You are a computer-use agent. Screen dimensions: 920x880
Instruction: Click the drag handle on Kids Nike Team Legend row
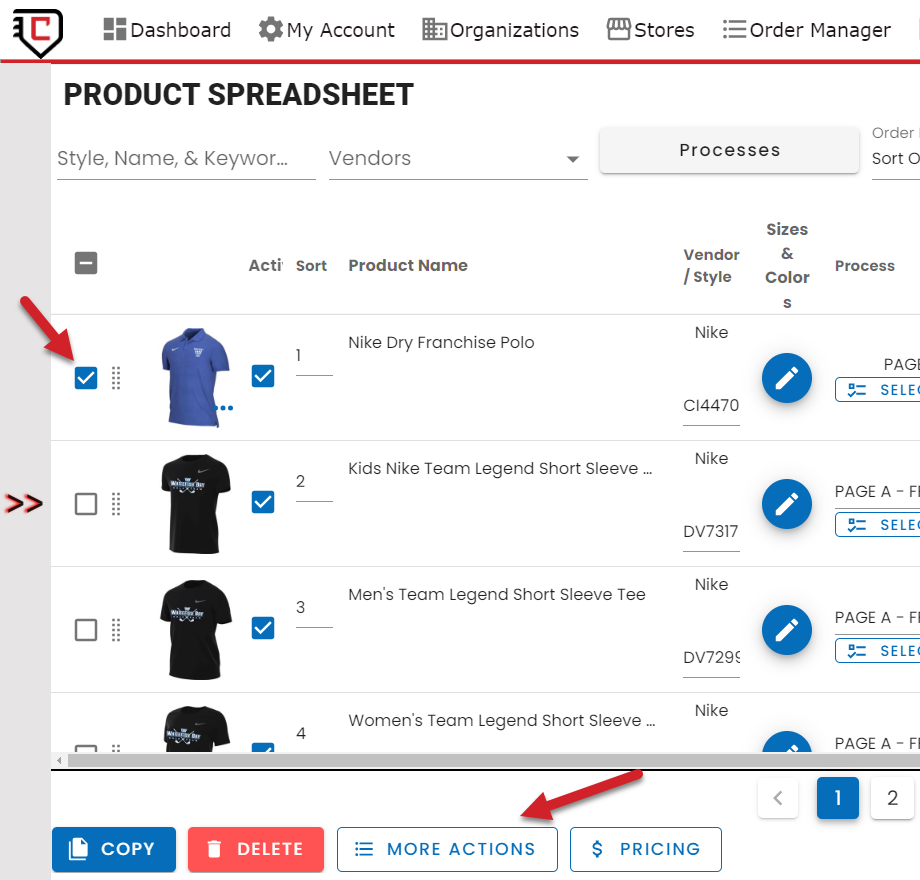coord(116,503)
